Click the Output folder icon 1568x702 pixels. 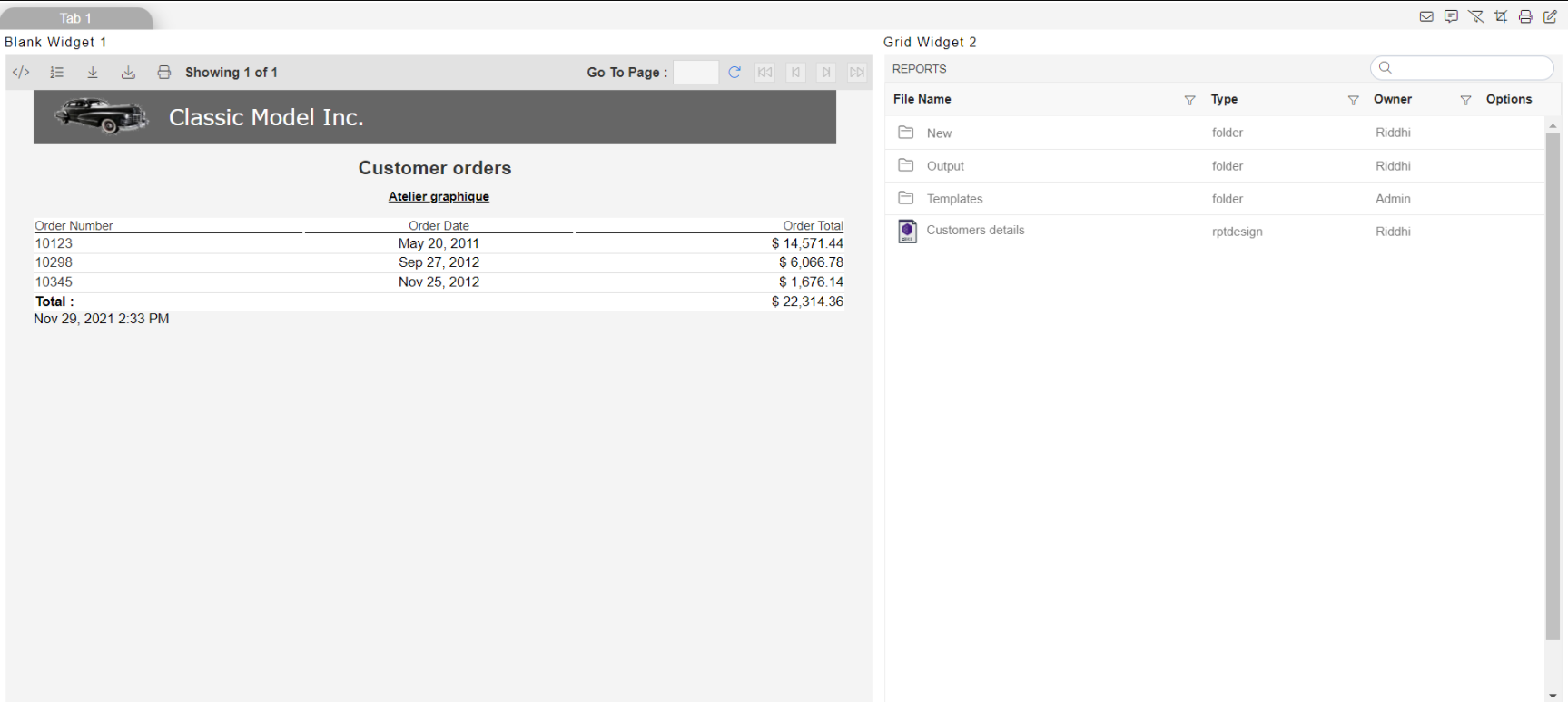(x=906, y=165)
